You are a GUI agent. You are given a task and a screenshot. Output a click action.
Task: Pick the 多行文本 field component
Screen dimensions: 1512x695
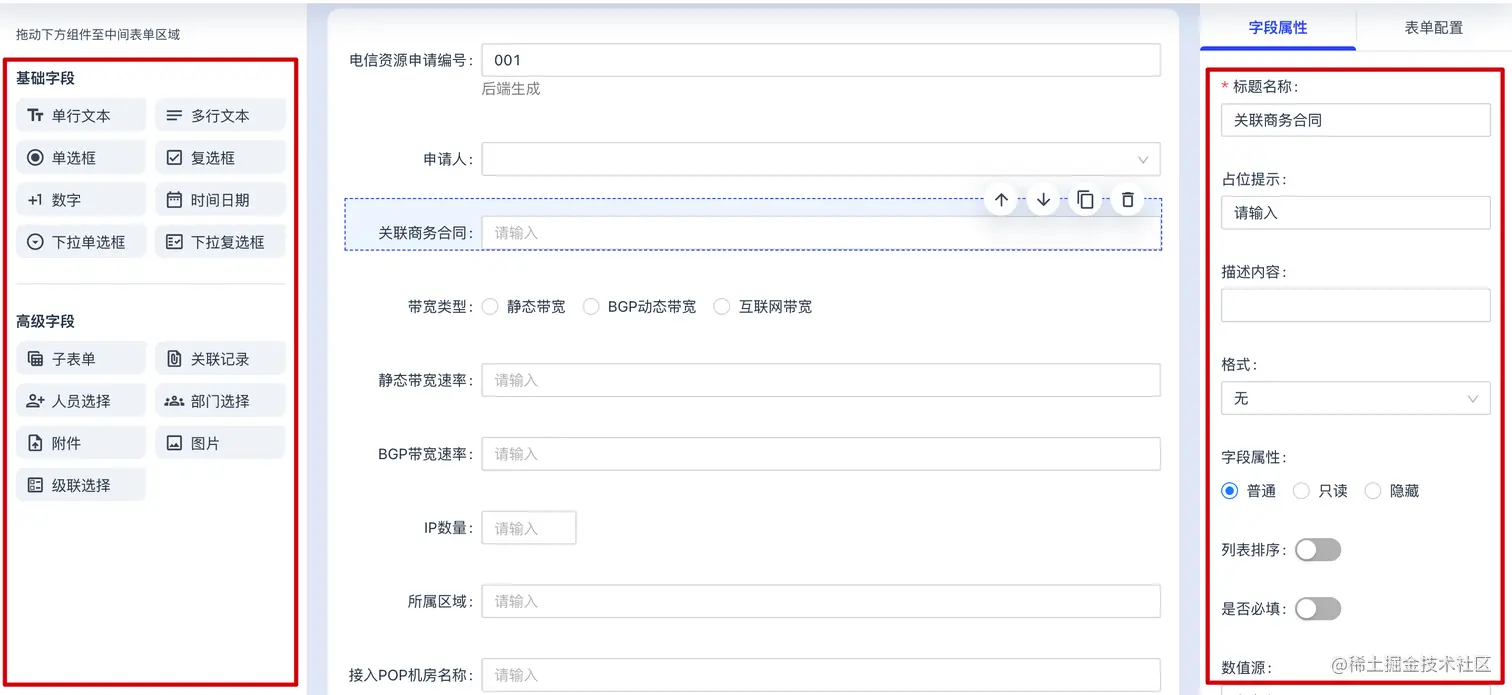tap(220, 116)
